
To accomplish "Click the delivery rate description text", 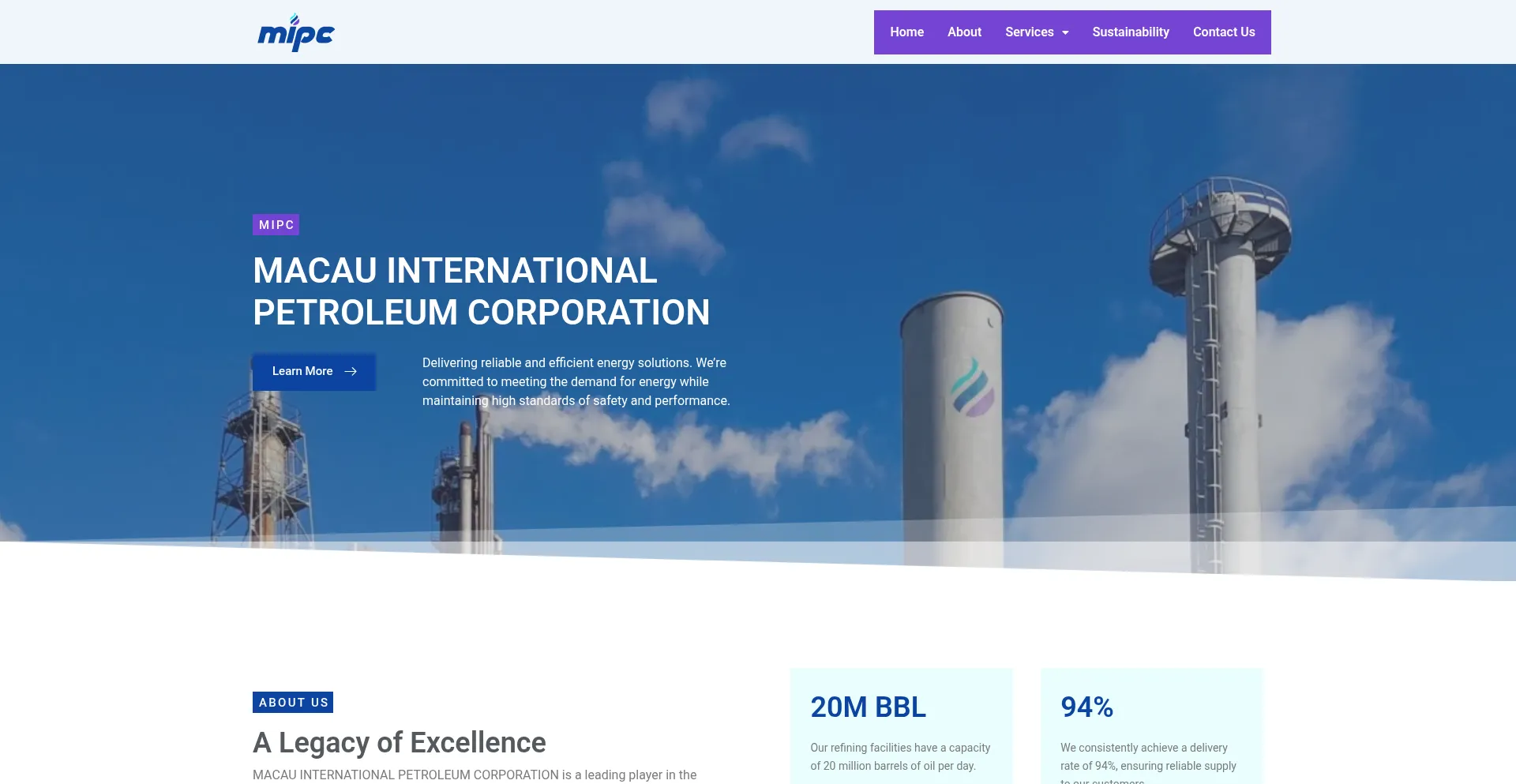I will 1147,757.
